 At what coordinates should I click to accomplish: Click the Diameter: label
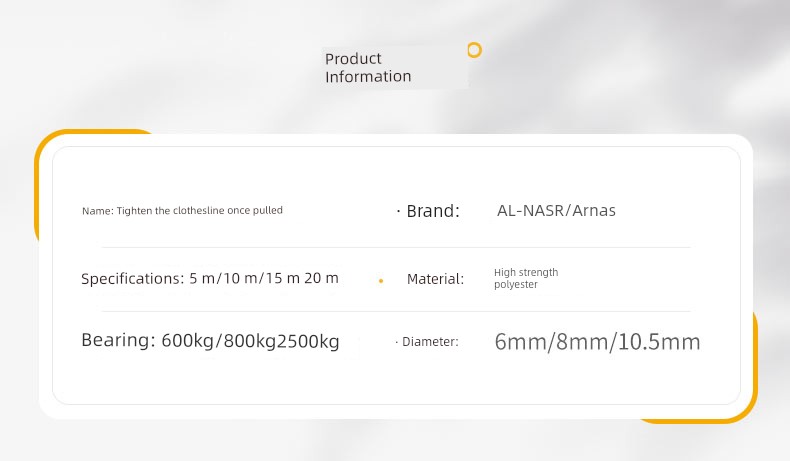[430, 342]
